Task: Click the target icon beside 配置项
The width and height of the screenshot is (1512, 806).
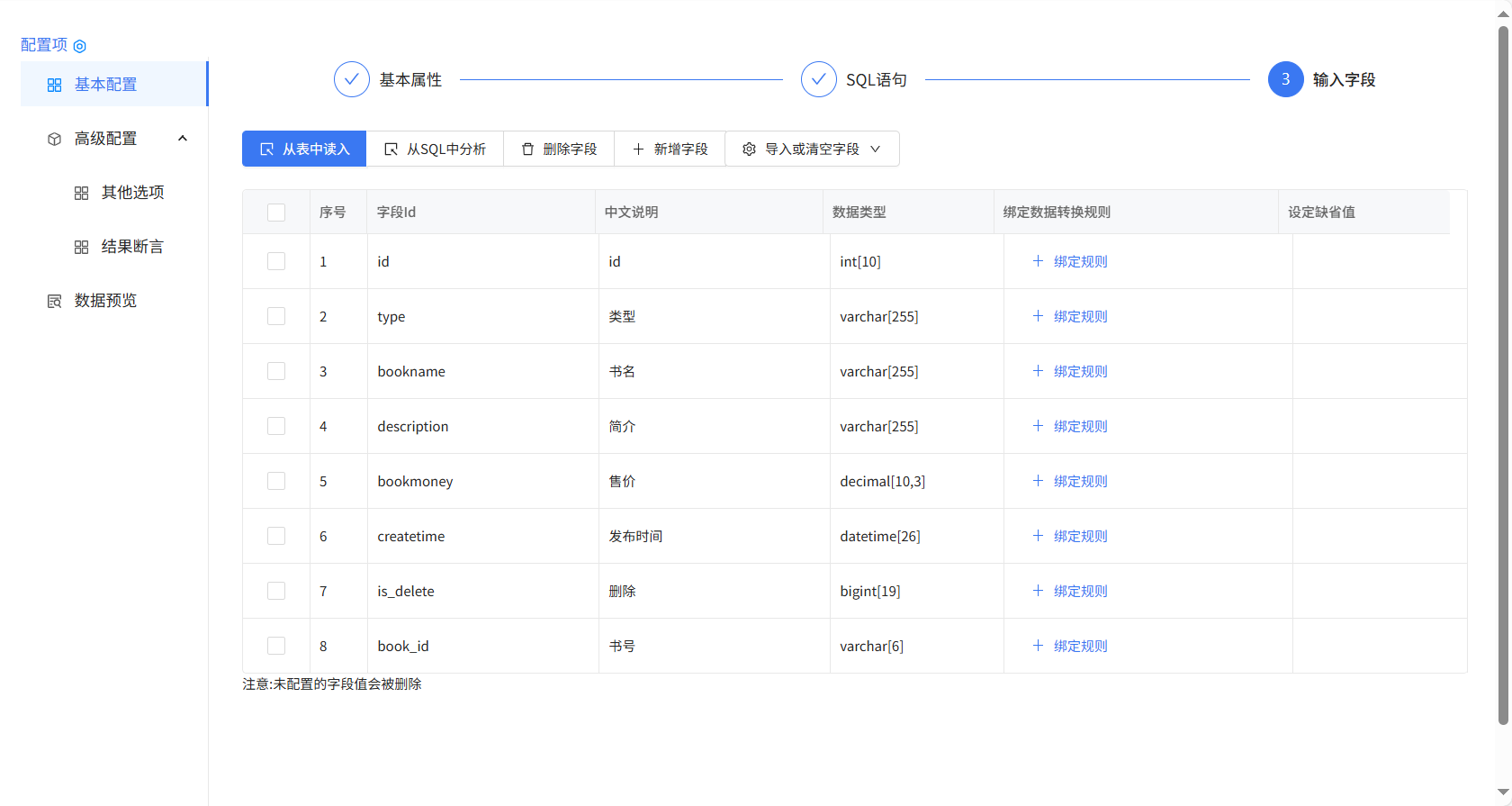Action: click(79, 46)
